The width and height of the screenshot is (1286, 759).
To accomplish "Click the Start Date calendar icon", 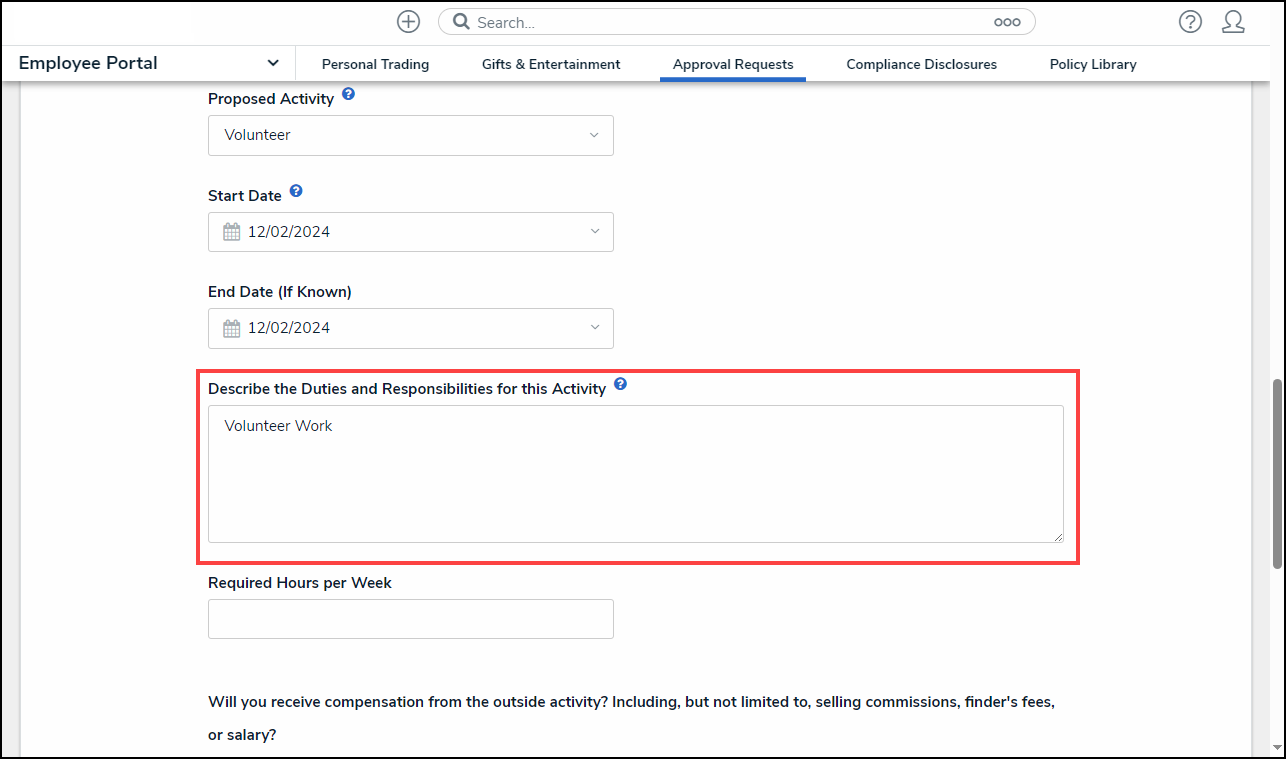I will point(232,232).
